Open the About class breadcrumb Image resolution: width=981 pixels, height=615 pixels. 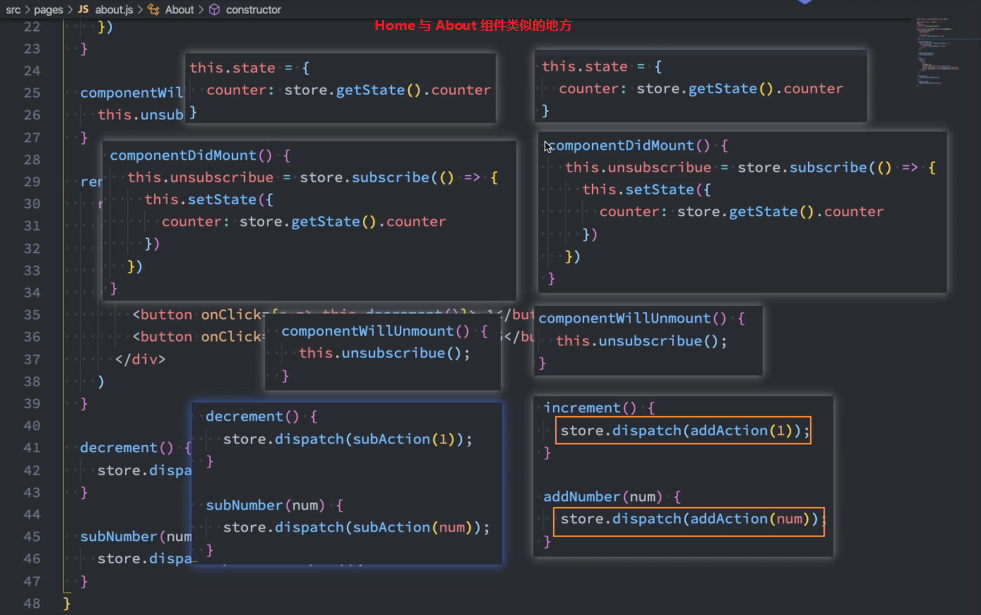(179, 9)
